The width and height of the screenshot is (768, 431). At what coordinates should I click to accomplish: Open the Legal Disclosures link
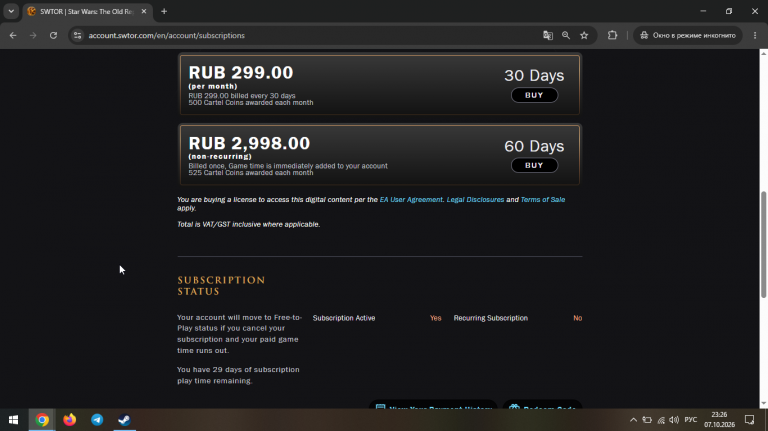475,199
